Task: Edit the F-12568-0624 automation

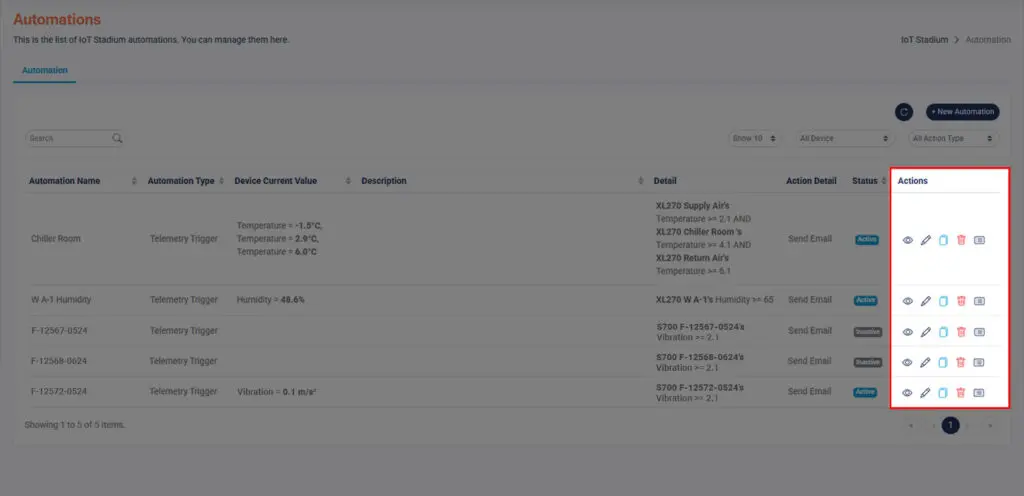Action: (x=925, y=362)
